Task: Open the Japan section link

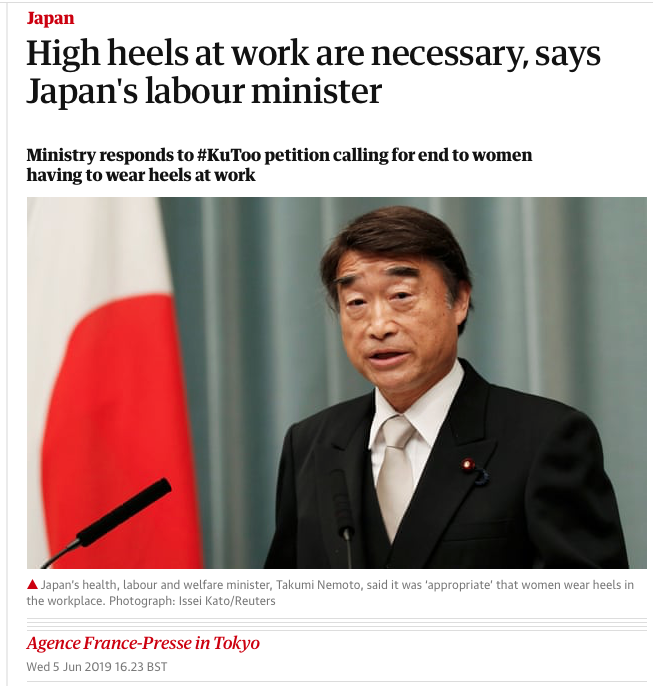Action: (50, 18)
